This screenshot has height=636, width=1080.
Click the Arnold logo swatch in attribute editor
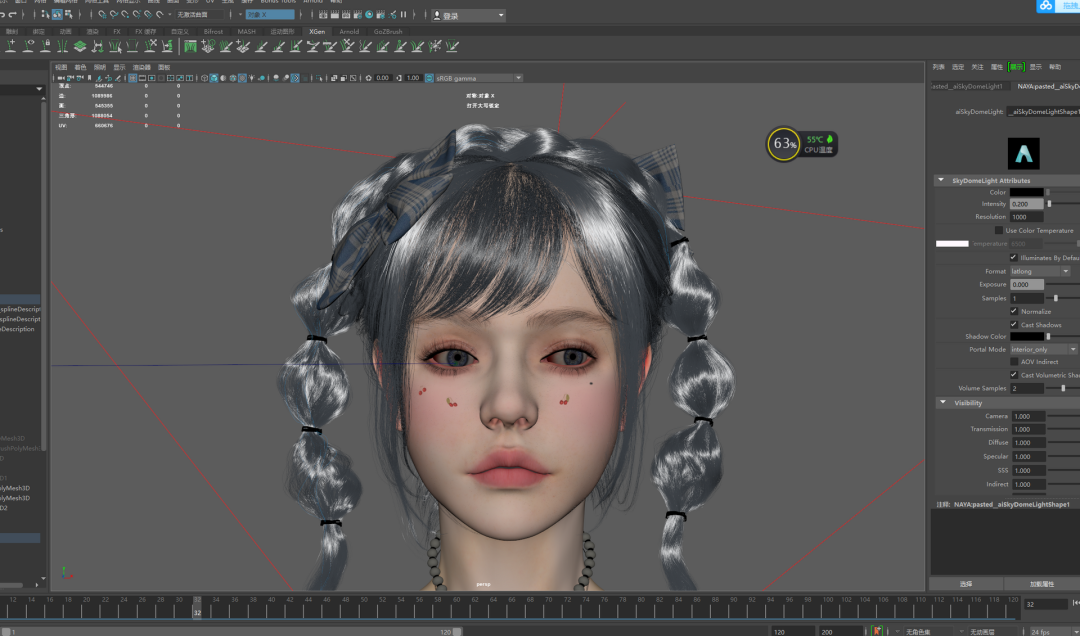(x=1024, y=154)
